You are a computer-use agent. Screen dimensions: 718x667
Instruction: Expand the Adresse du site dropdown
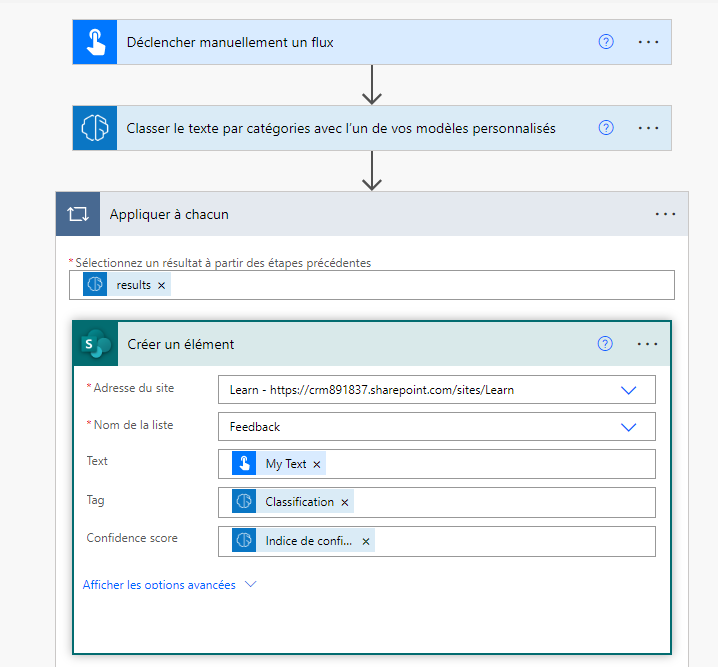(x=628, y=390)
